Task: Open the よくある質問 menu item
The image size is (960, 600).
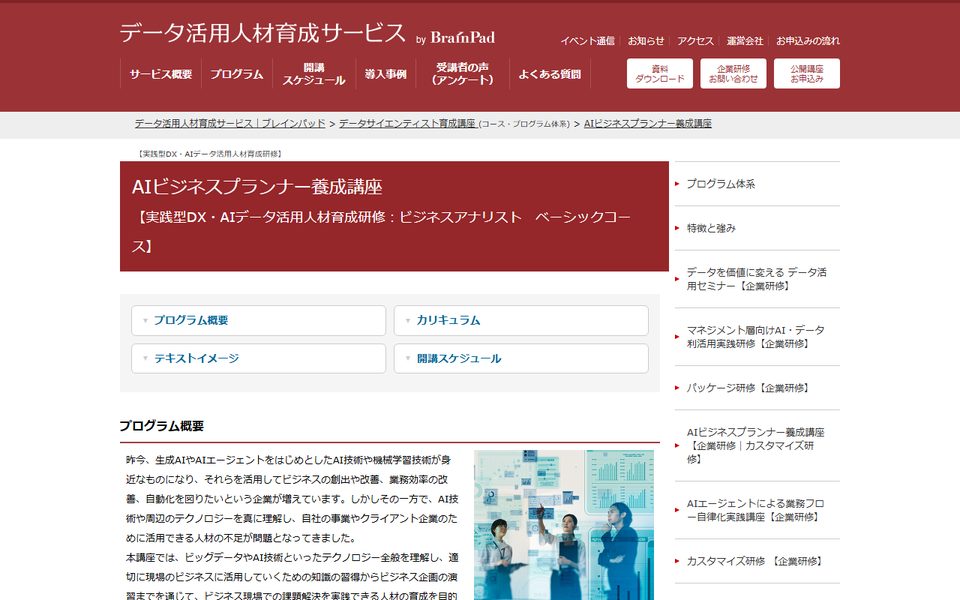Action: click(x=550, y=74)
